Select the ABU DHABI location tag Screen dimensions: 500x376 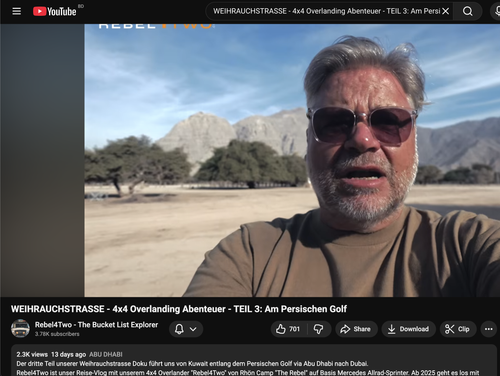point(106,354)
